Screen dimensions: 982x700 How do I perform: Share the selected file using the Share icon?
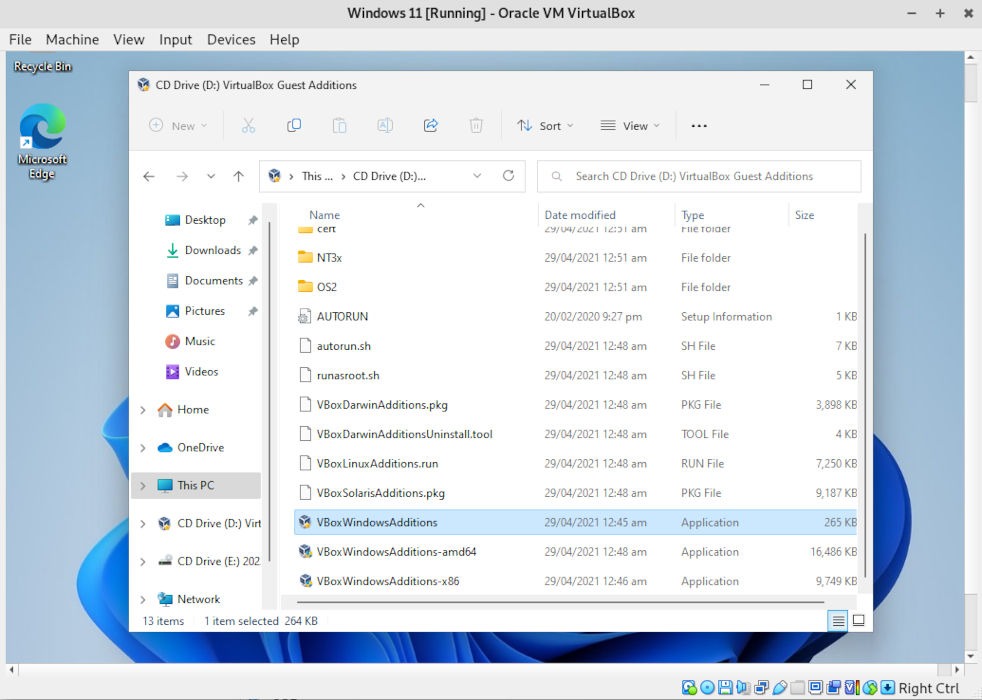[x=431, y=124]
